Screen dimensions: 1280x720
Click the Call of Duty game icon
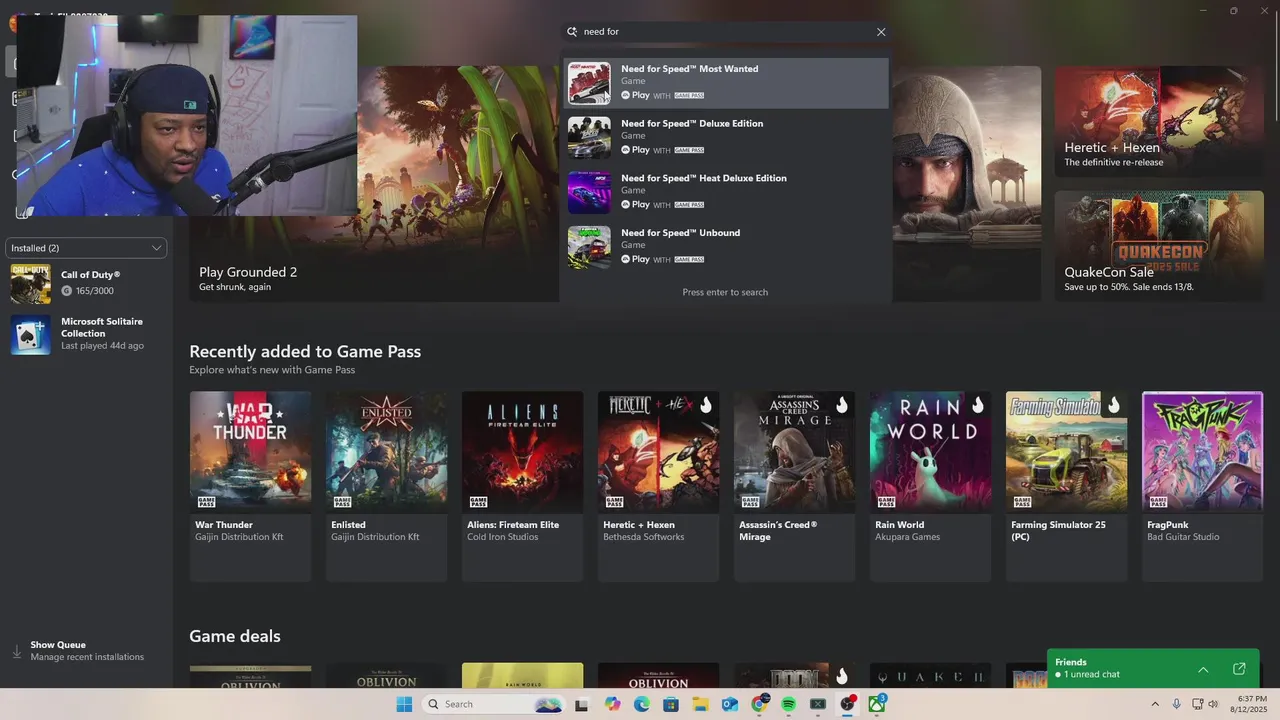31,284
